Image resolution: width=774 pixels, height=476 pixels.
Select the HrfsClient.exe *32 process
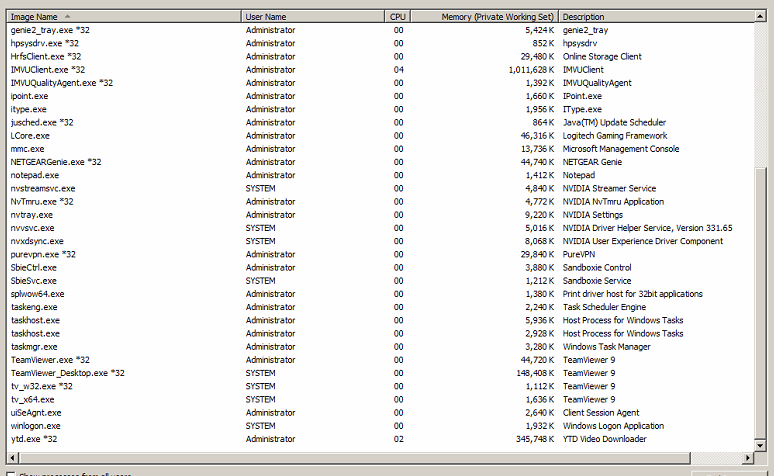point(380,57)
